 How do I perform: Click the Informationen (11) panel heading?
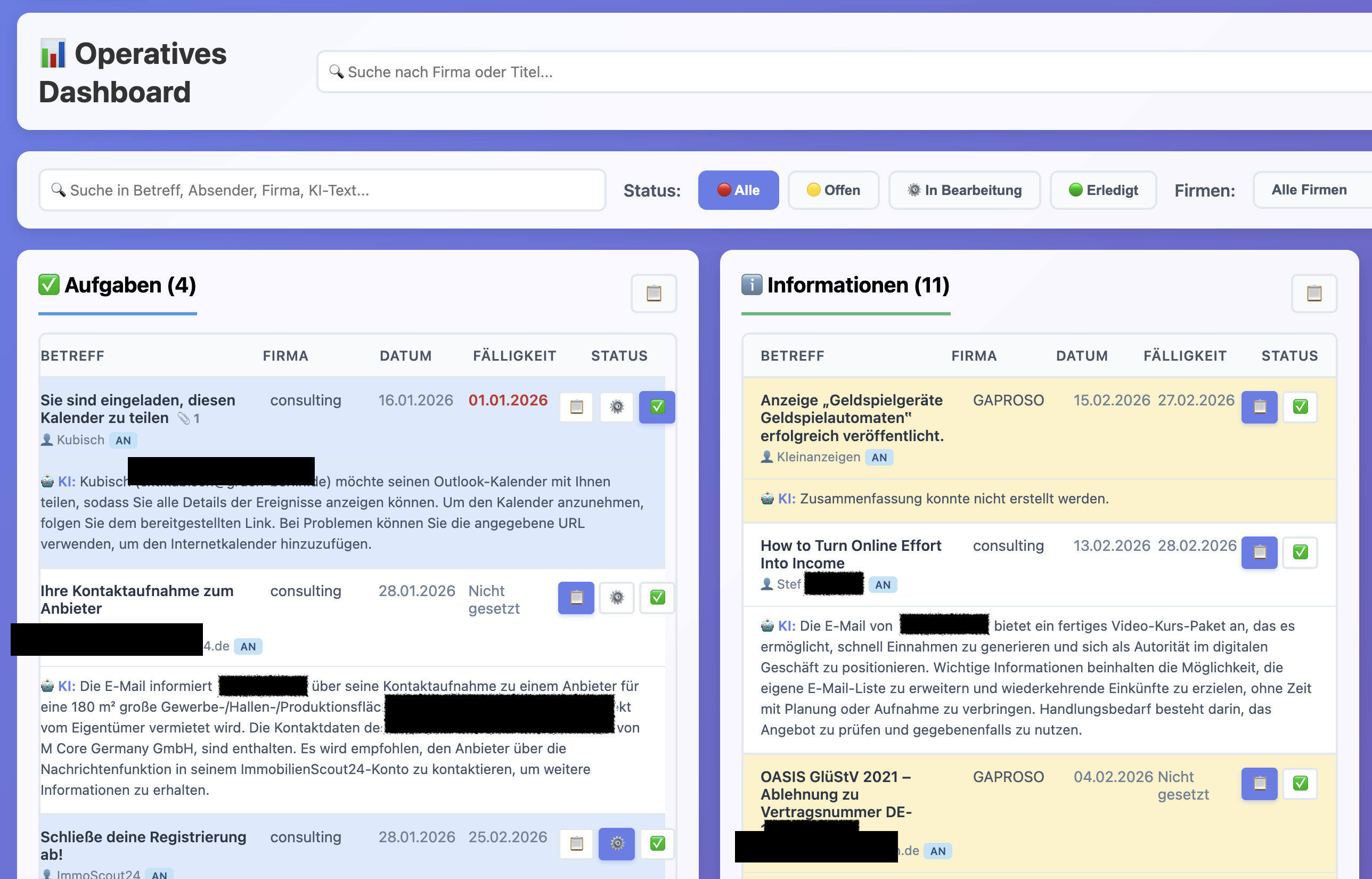coord(845,285)
